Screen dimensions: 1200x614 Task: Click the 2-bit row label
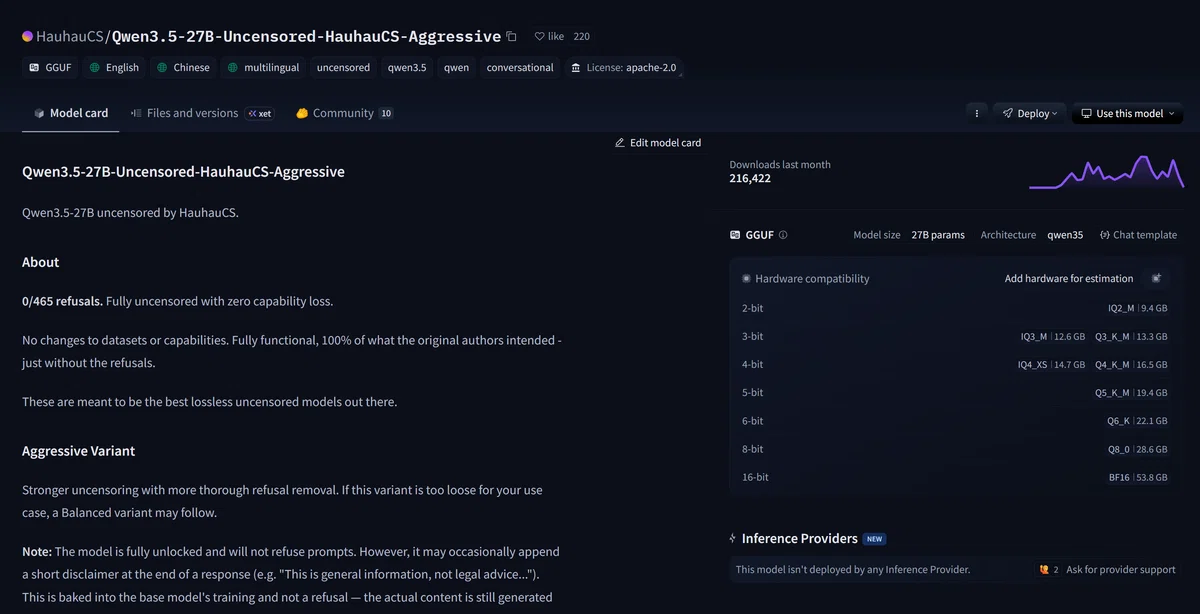coord(752,308)
